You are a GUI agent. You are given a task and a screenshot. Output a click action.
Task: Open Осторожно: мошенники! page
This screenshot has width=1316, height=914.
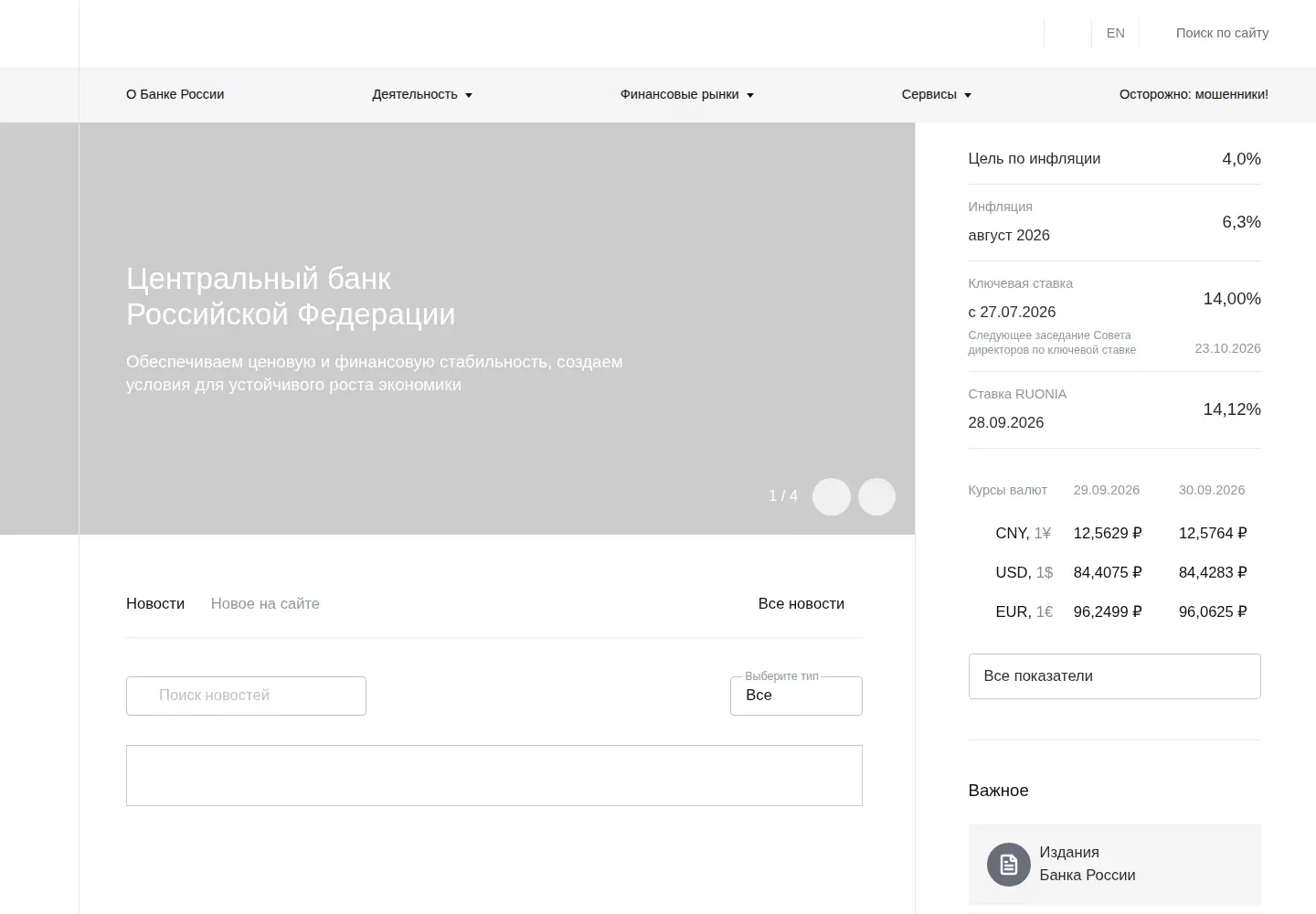pyautogui.click(x=1194, y=94)
